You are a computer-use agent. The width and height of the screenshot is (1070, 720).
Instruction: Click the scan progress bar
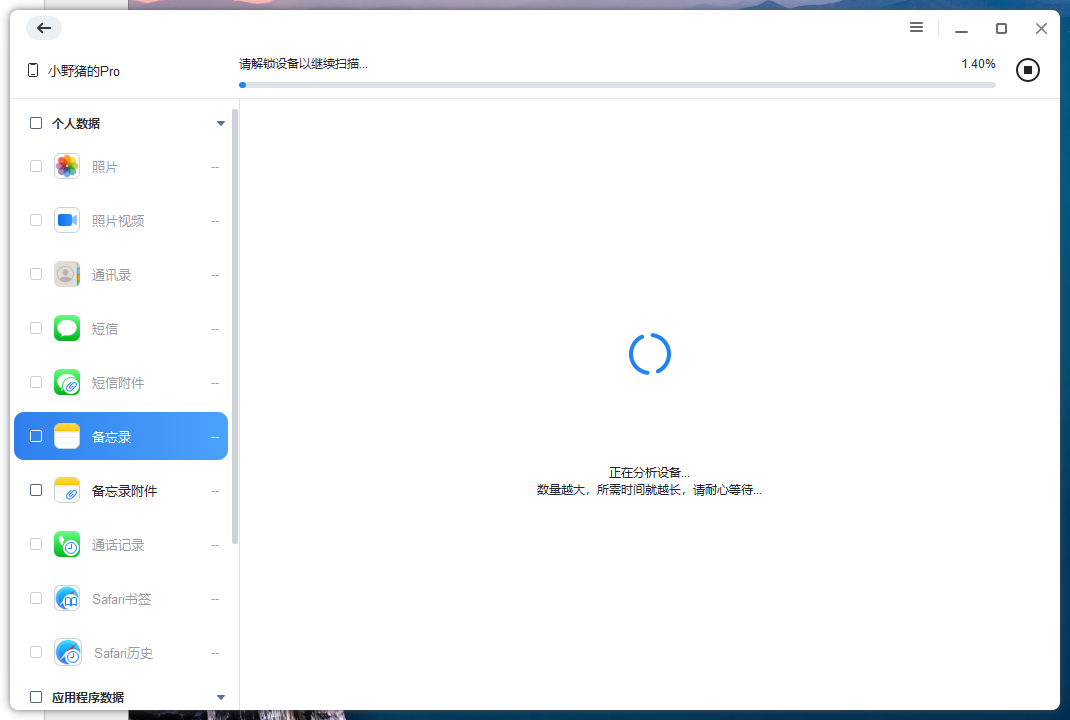coord(618,85)
